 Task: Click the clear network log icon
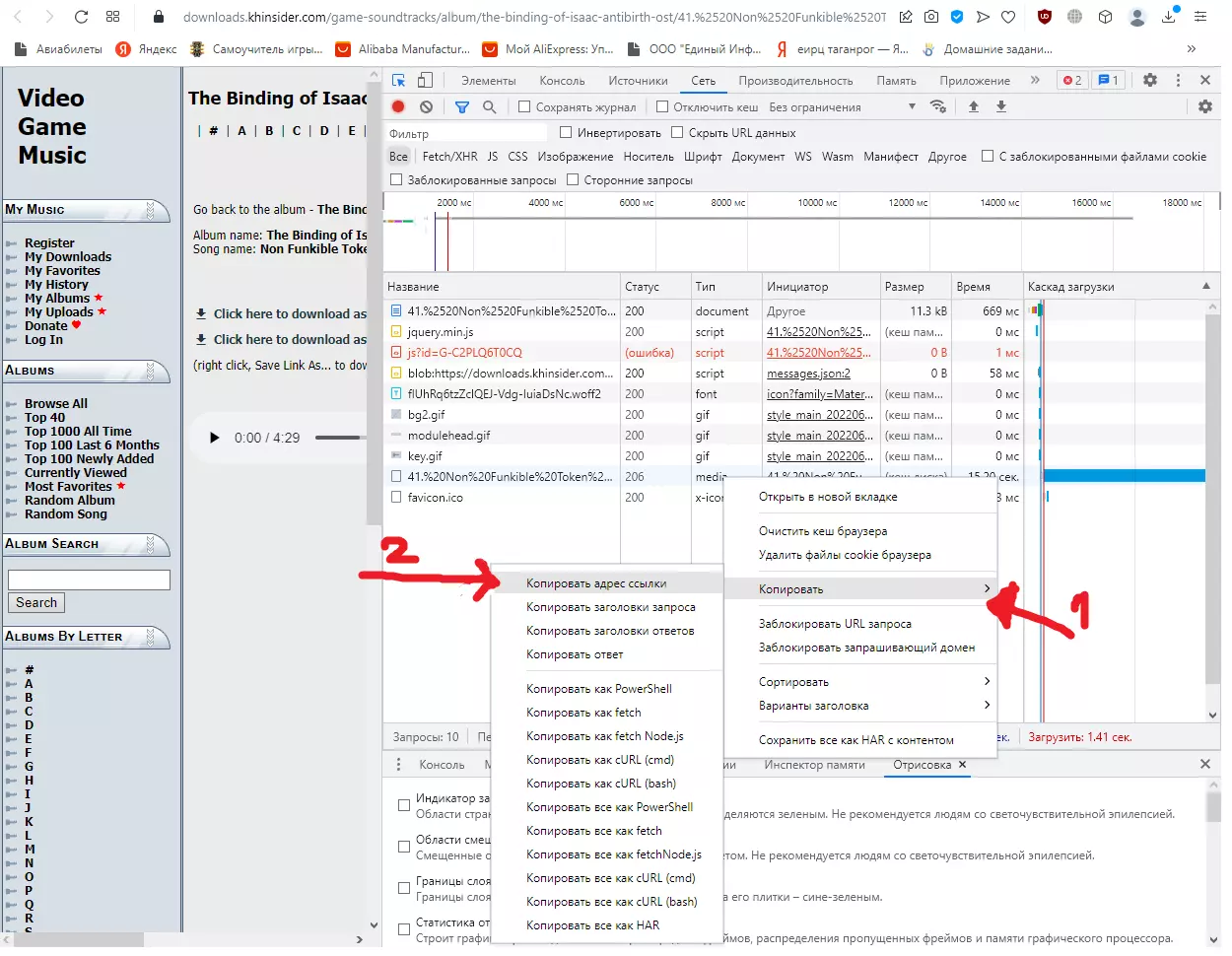click(426, 106)
